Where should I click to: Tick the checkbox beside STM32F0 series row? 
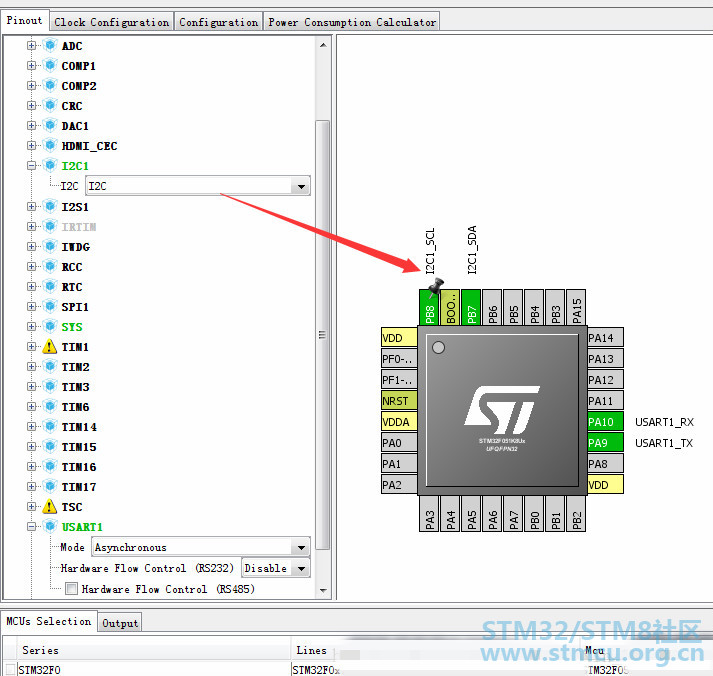(x=10, y=670)
